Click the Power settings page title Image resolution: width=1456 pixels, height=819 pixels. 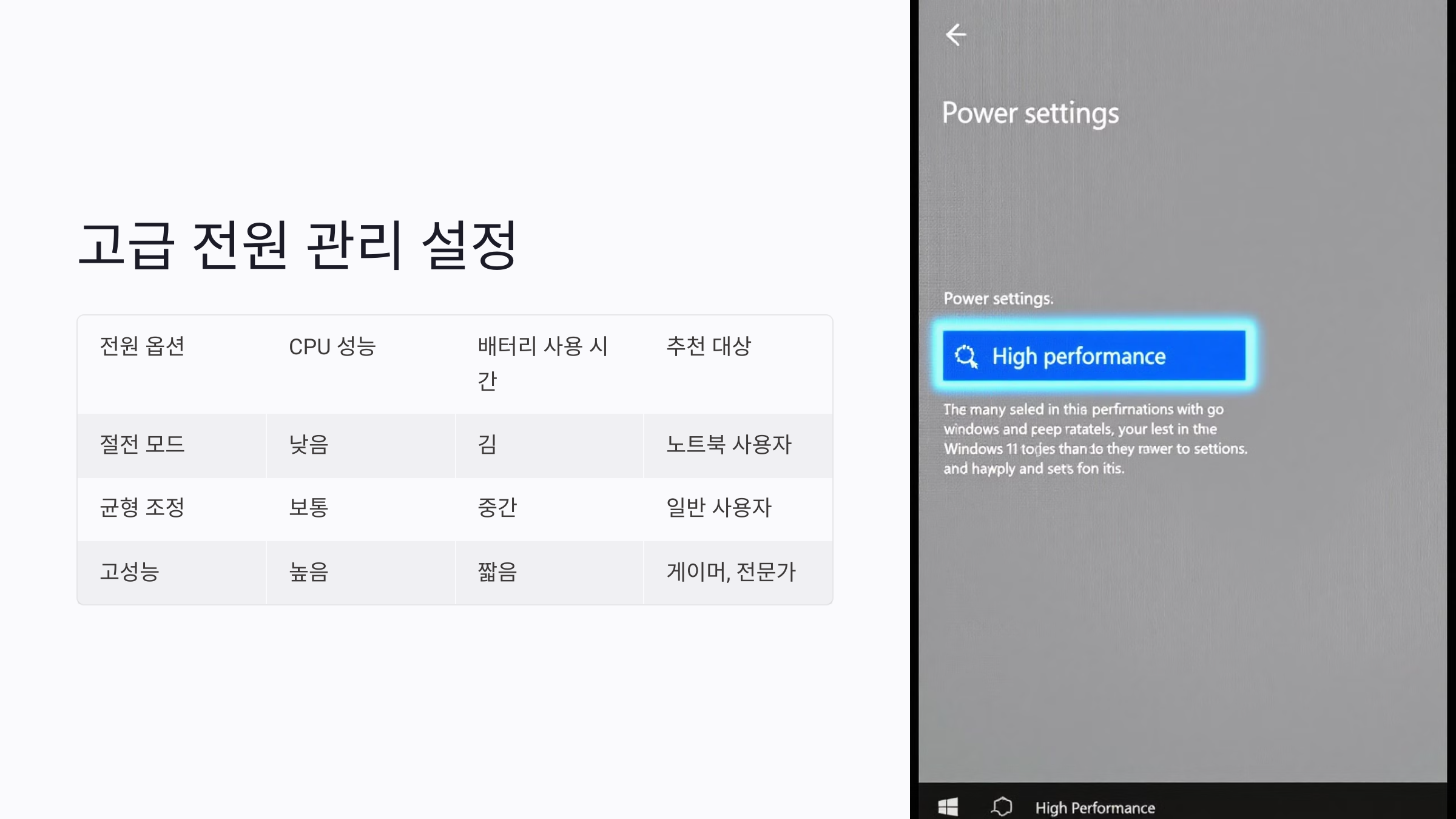tap(1030, 113)
